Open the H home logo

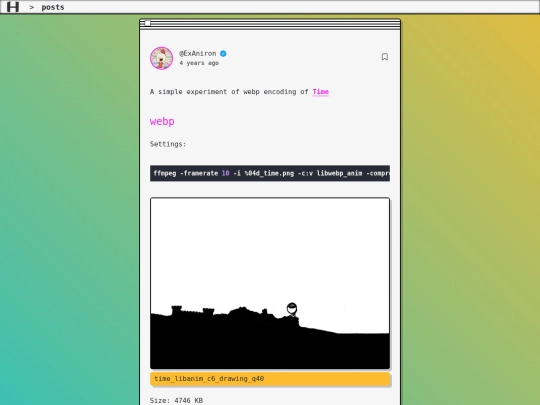pos(13,7)
